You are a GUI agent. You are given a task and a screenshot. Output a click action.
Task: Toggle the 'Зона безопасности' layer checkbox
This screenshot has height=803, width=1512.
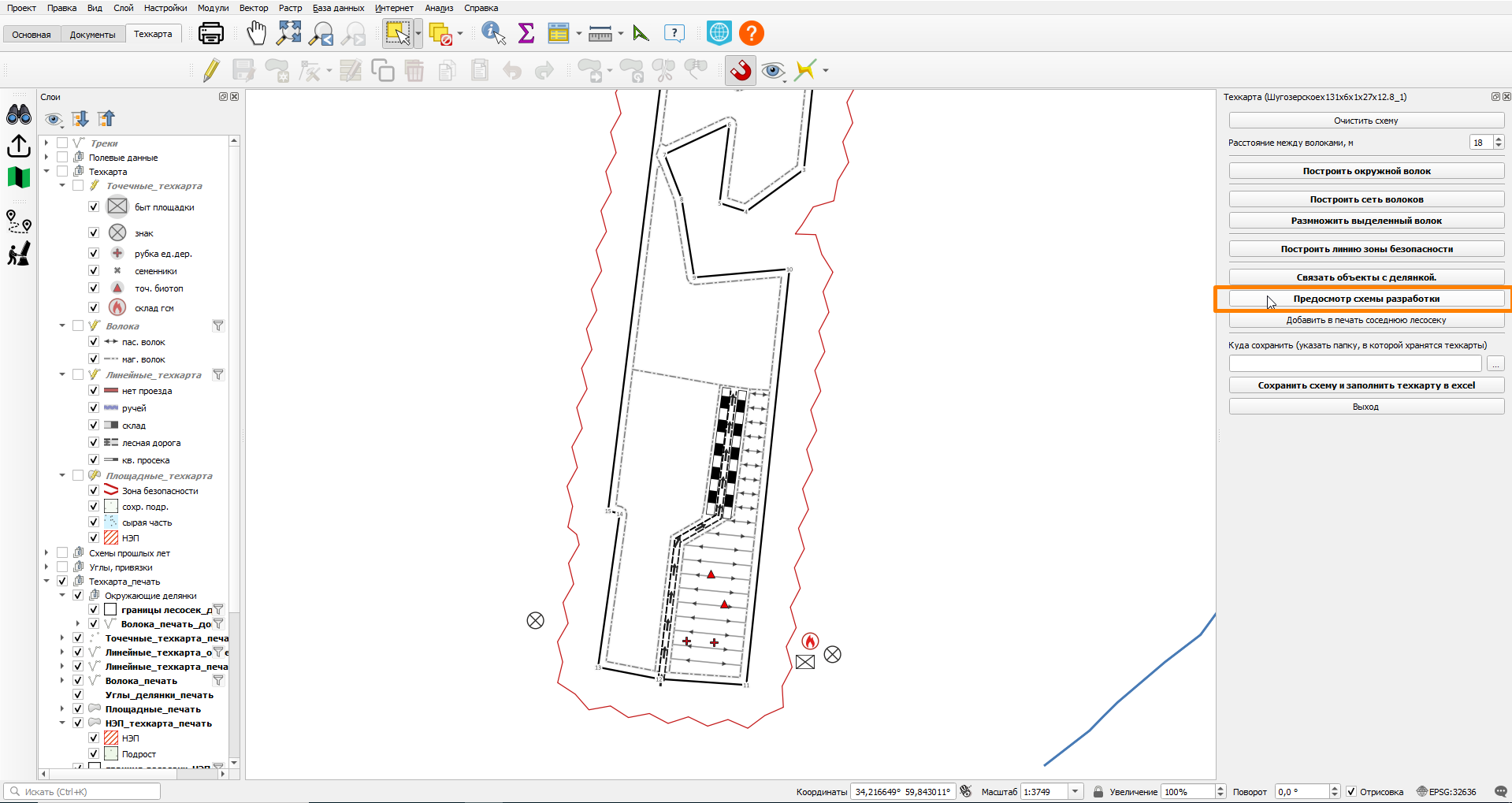tap(94, 490)
